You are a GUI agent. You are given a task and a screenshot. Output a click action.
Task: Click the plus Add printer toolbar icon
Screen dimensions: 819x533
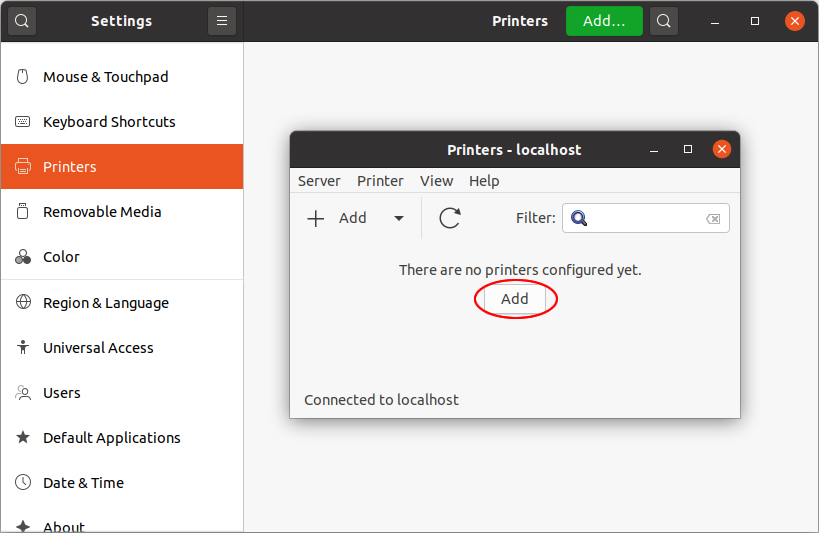[315, 218]
